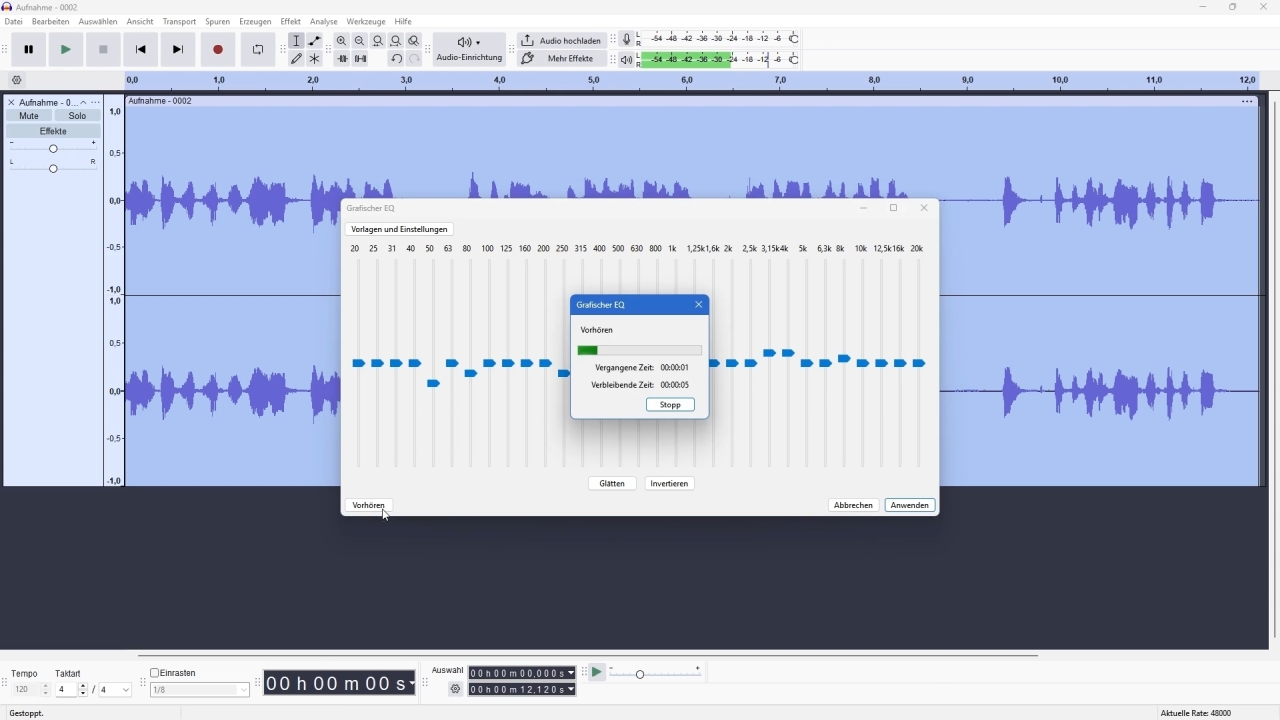The width and height of the screenshot is (1280, 720).
Task: Open the track options three-dot menu
Action: click(x=96, y=103)
